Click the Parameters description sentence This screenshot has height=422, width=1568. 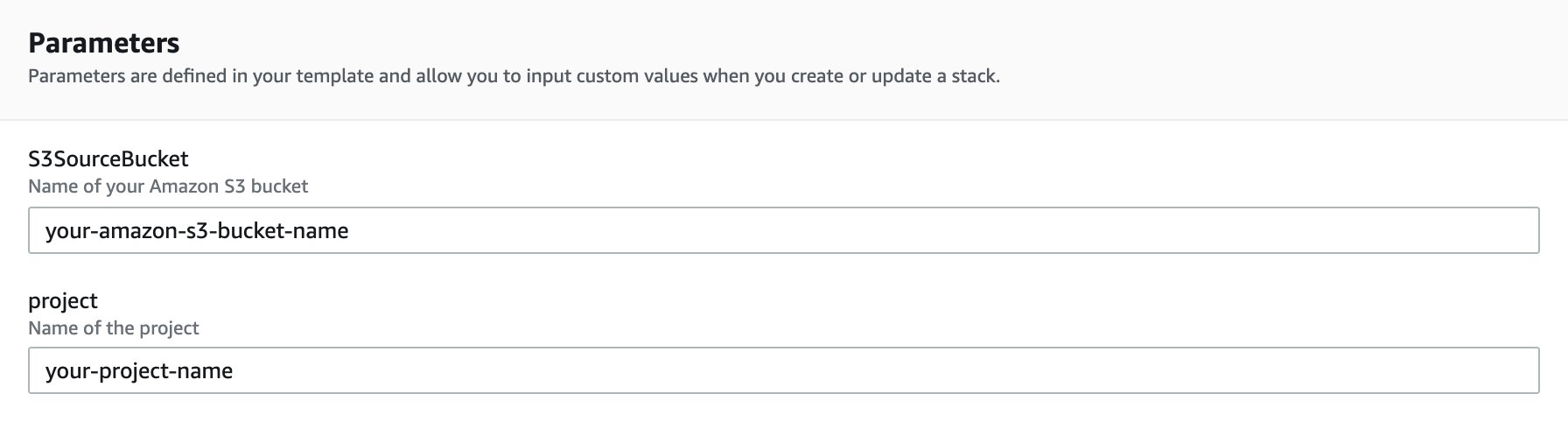pos(514,76)
